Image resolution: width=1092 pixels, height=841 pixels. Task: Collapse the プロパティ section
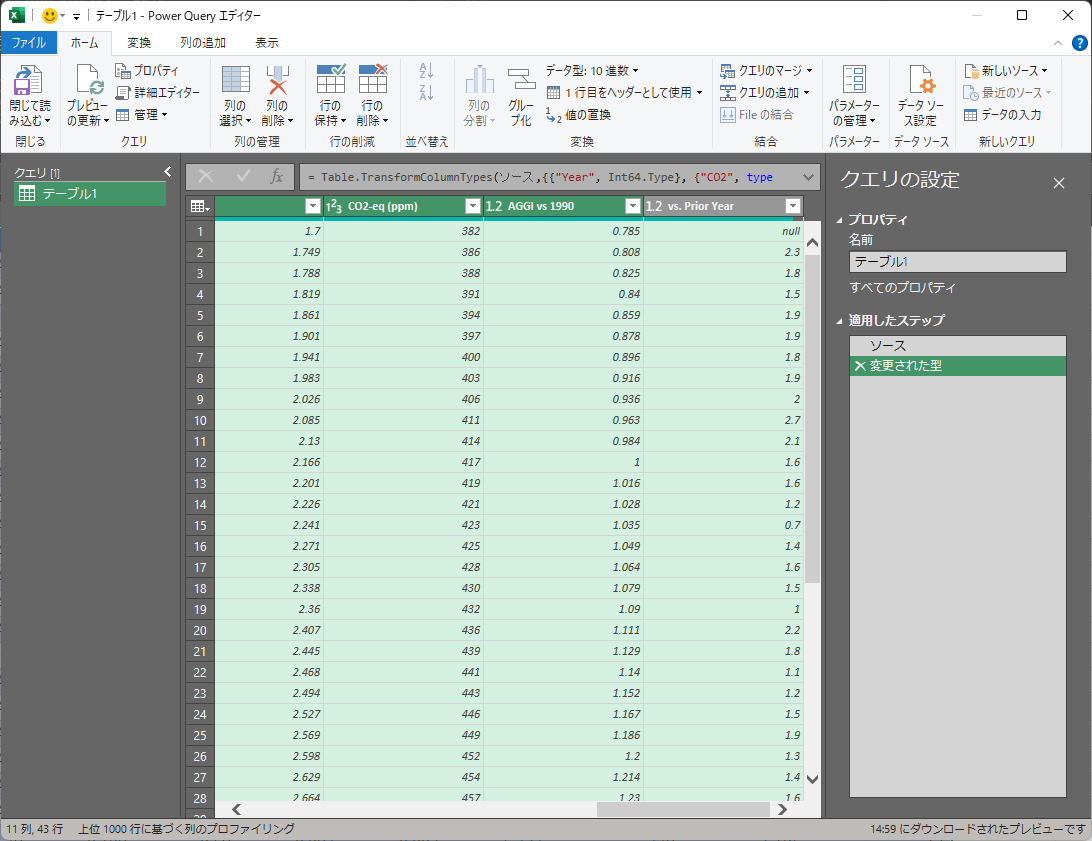click(x=839, y=220)
